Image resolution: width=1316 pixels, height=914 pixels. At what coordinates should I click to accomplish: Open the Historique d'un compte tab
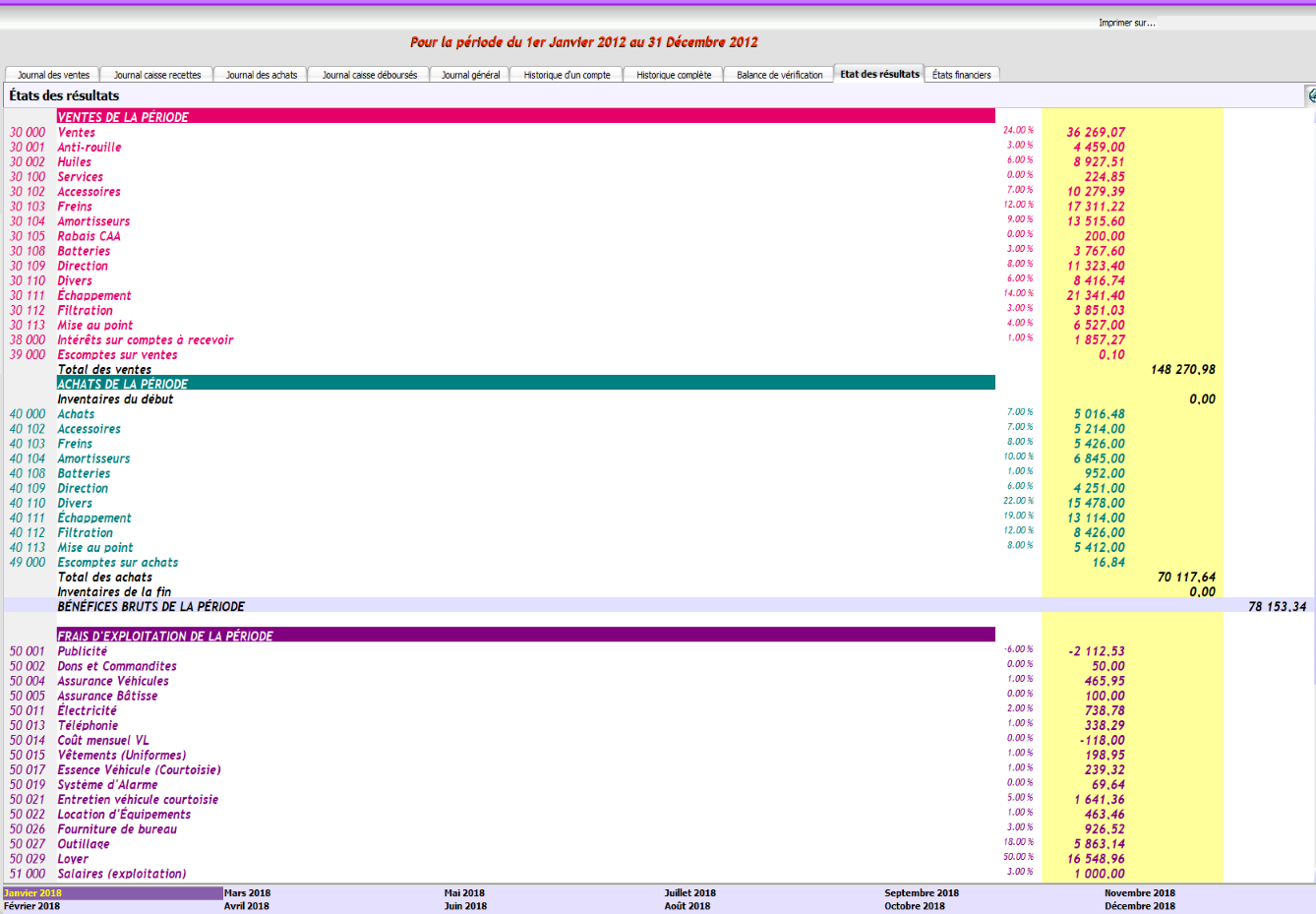point(567,75)
